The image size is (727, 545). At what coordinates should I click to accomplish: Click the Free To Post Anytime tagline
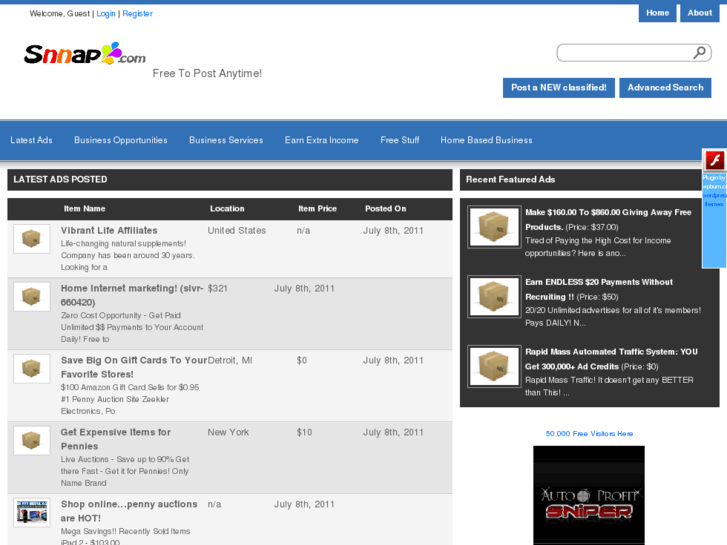(x=207, y=73)
